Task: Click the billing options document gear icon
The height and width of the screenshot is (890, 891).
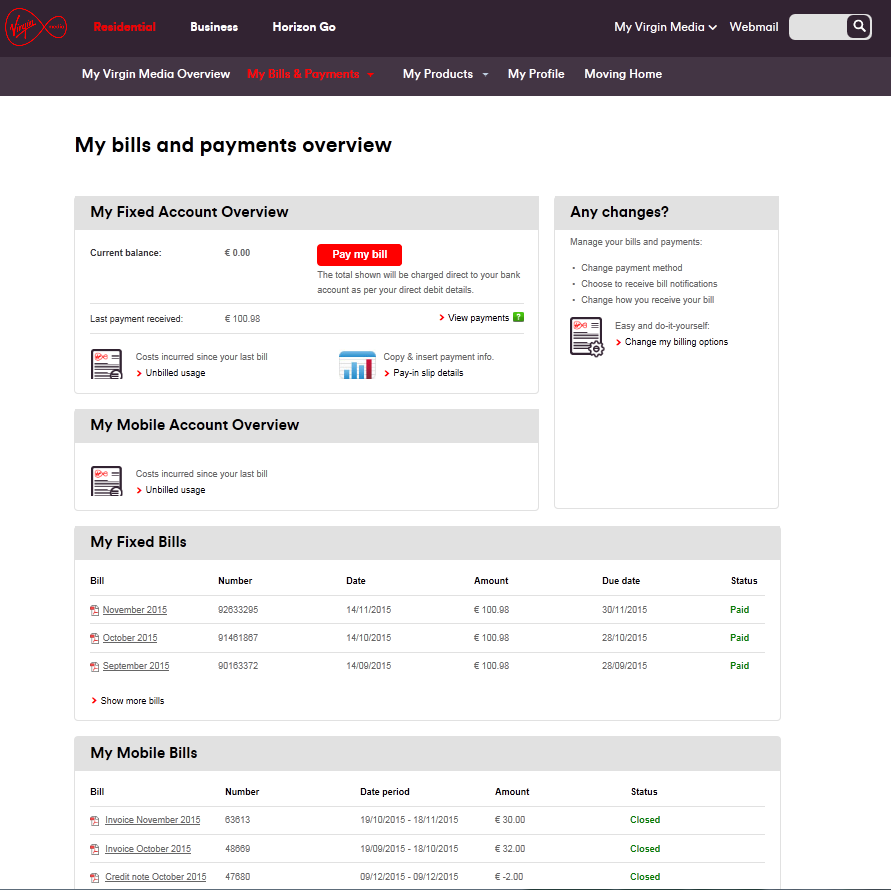Action: (x=586, y=336)
